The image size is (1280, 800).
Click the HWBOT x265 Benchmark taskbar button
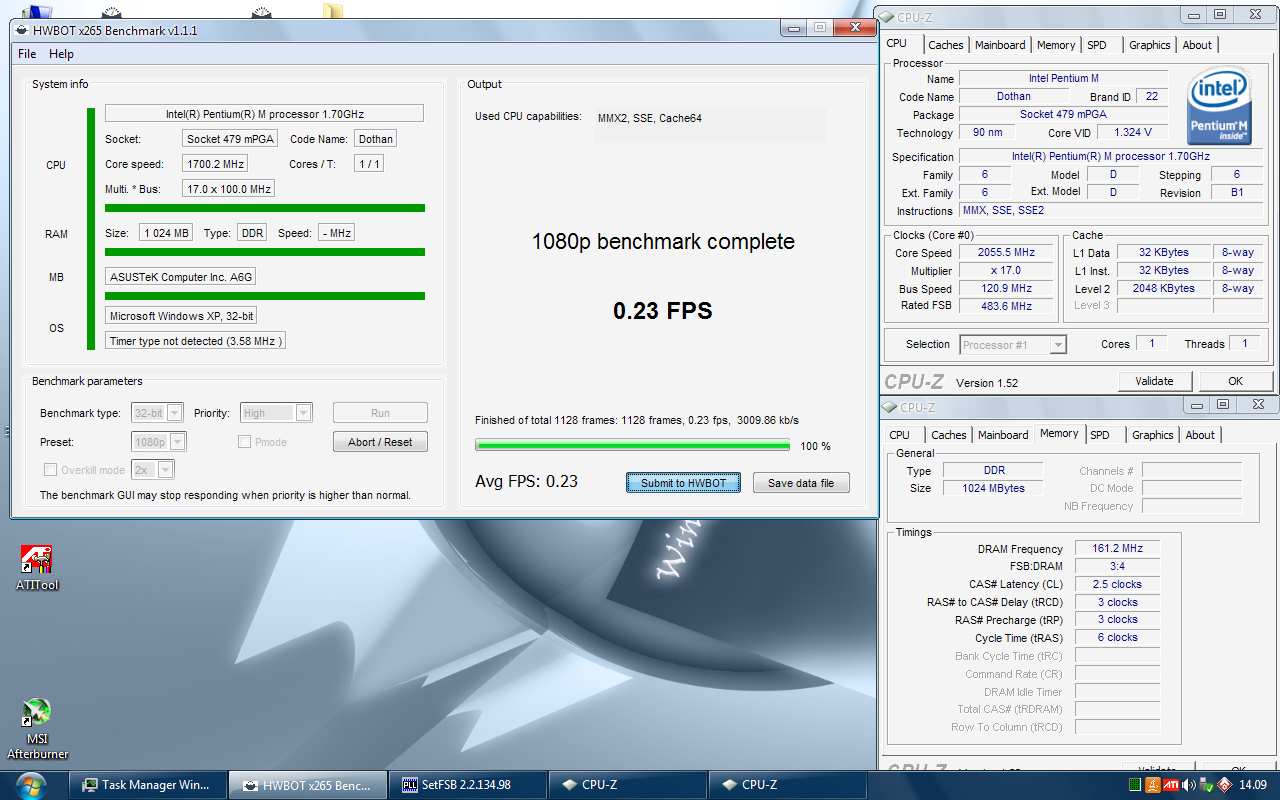pos(307,785)
